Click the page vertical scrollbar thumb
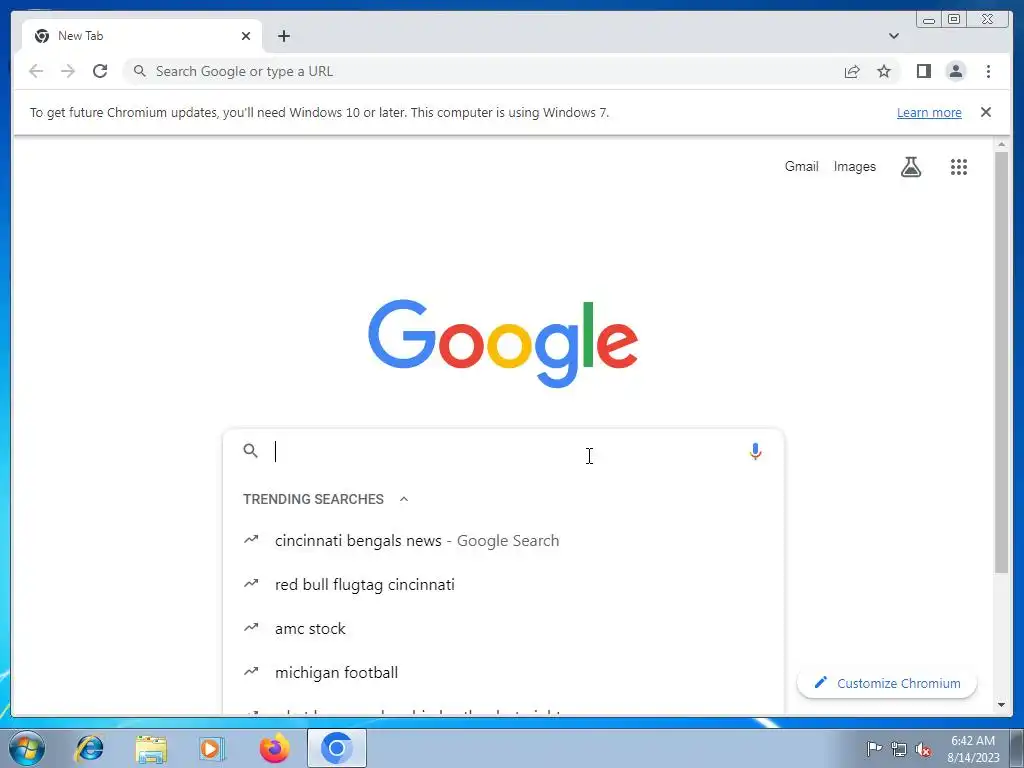Viewport: 1024px width, 768px height. tap(1001, 362)
